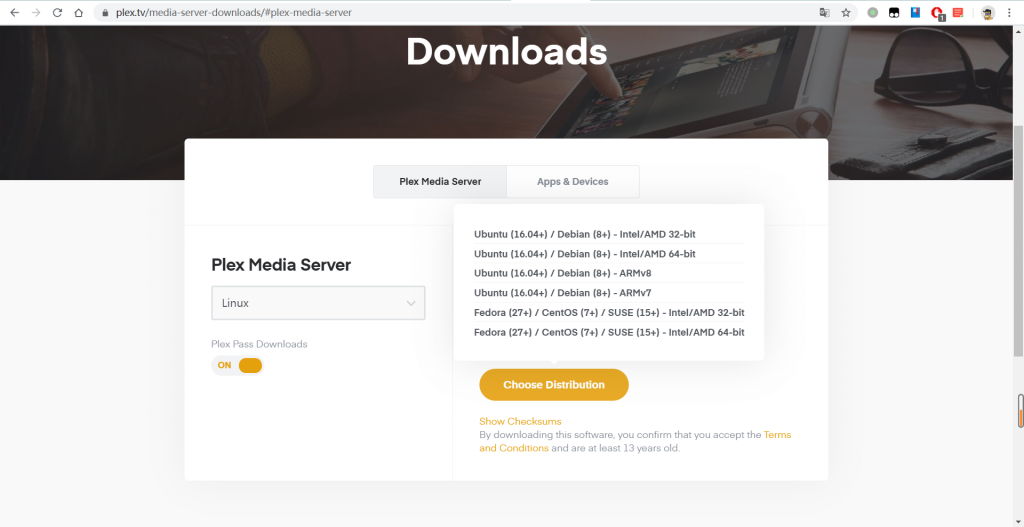Click the page vertical scrollbar thumb
The width and height of the screenshot is (1024, 527).
coord(1018,239)
